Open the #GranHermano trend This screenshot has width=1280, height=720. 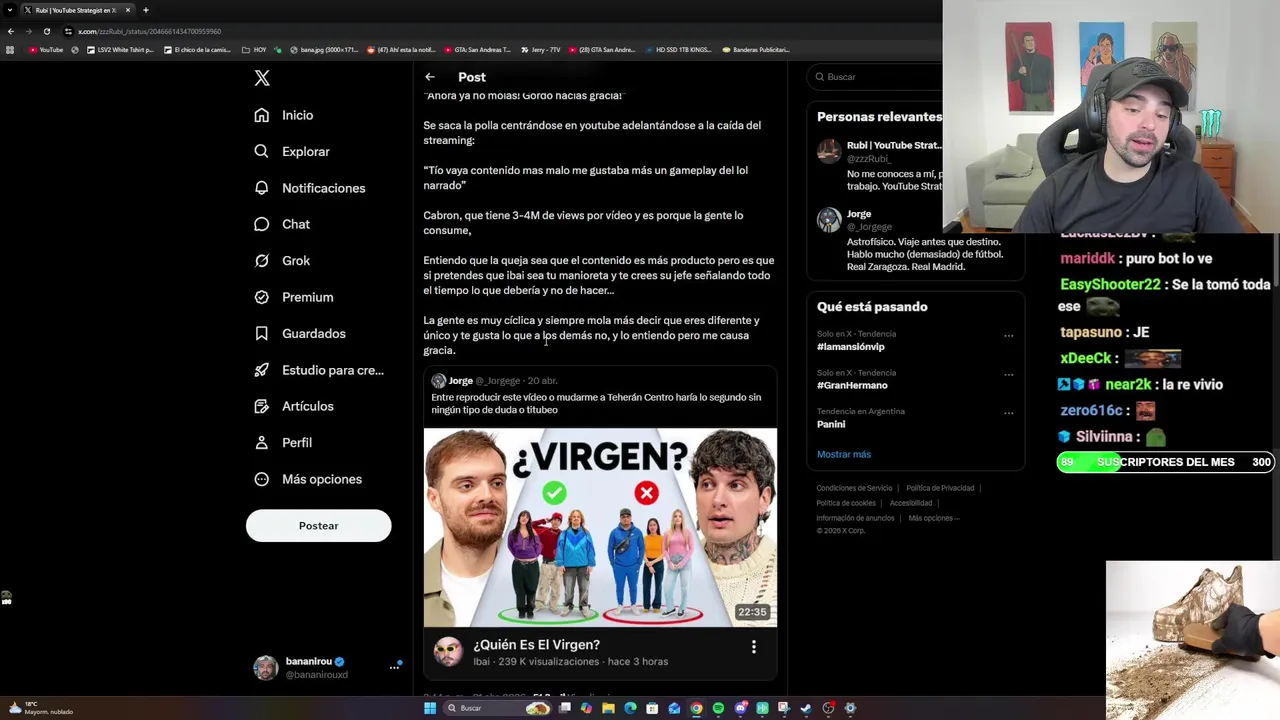tap(852, 385)
